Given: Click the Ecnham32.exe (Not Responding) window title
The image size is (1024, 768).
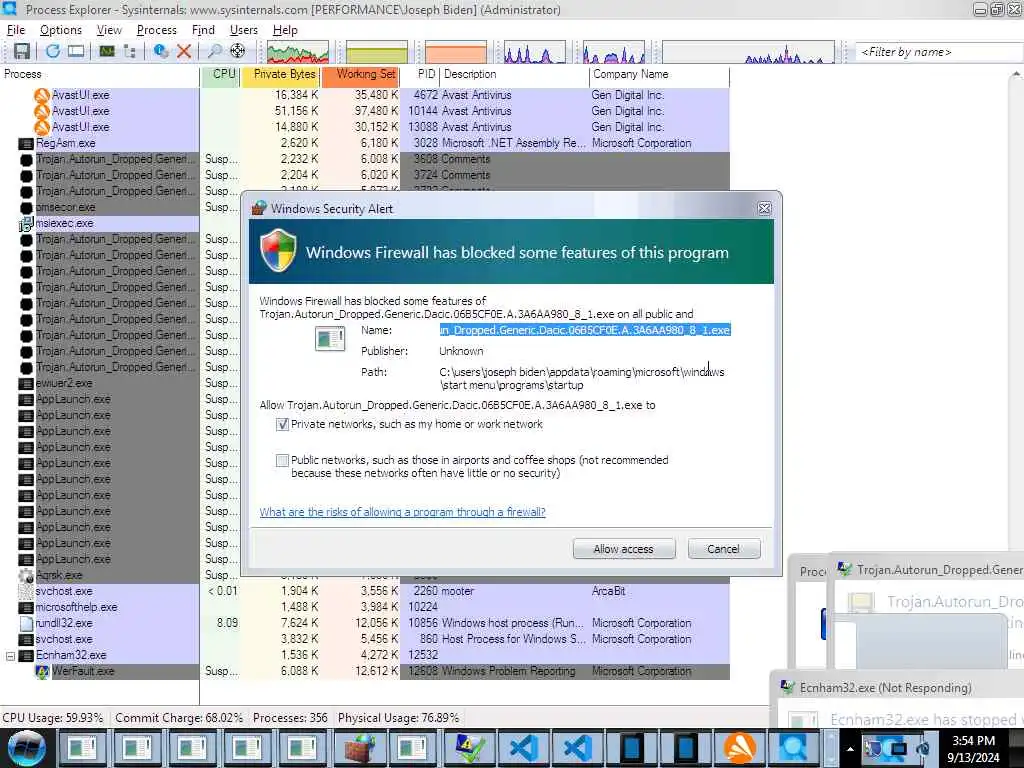Looking at the screenshot, I should (x=885, y=688).
